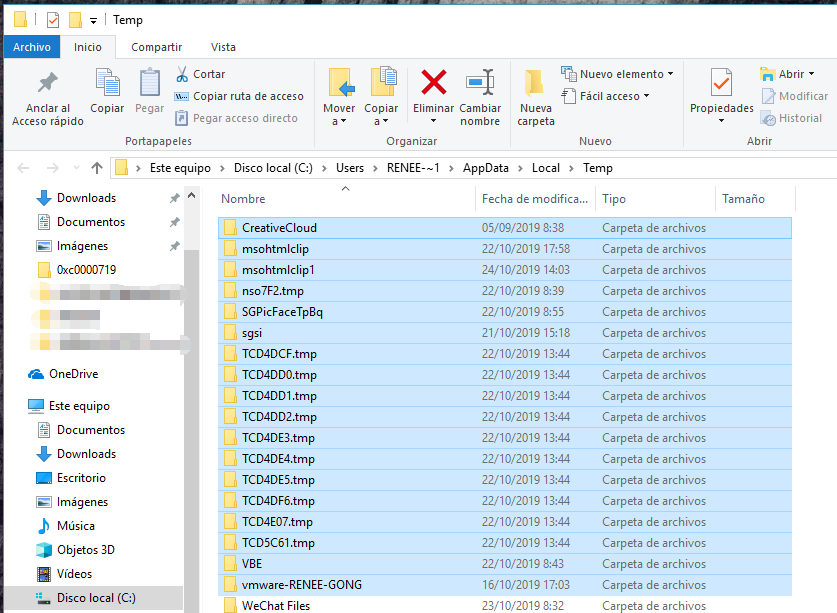Go up one folder level arrow
This screenshot has width=837, height=613.
(97, 168)
